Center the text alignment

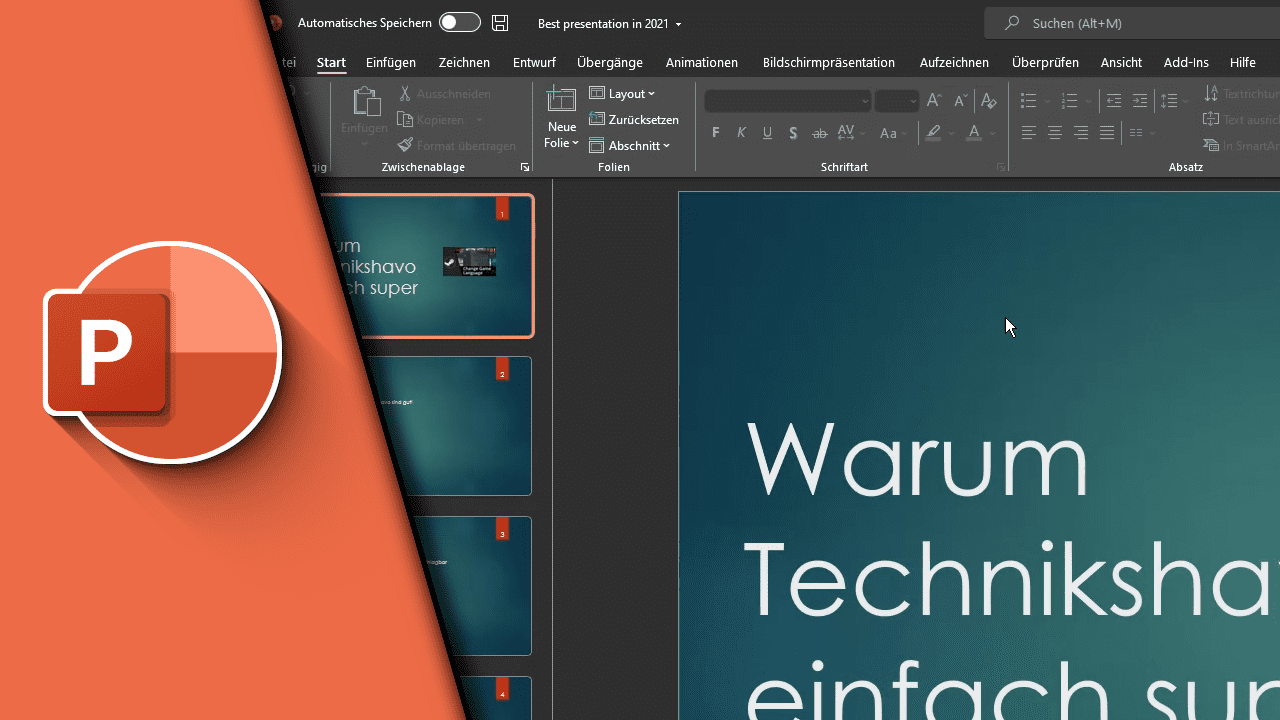point(1054,133)
